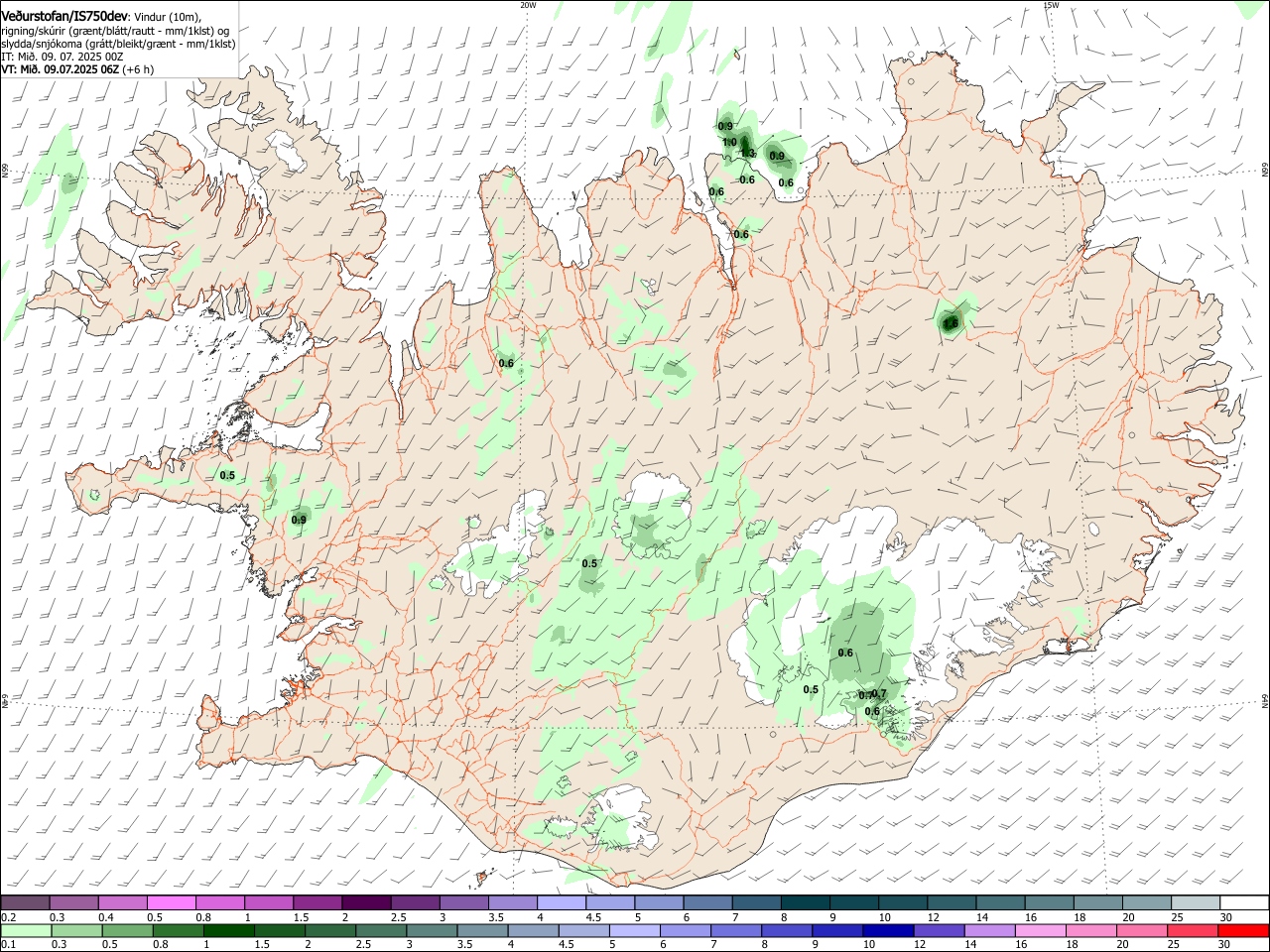Click the lavender 4 swatch in snow legend
The image size is (1270, 952).
pos(561,902)
